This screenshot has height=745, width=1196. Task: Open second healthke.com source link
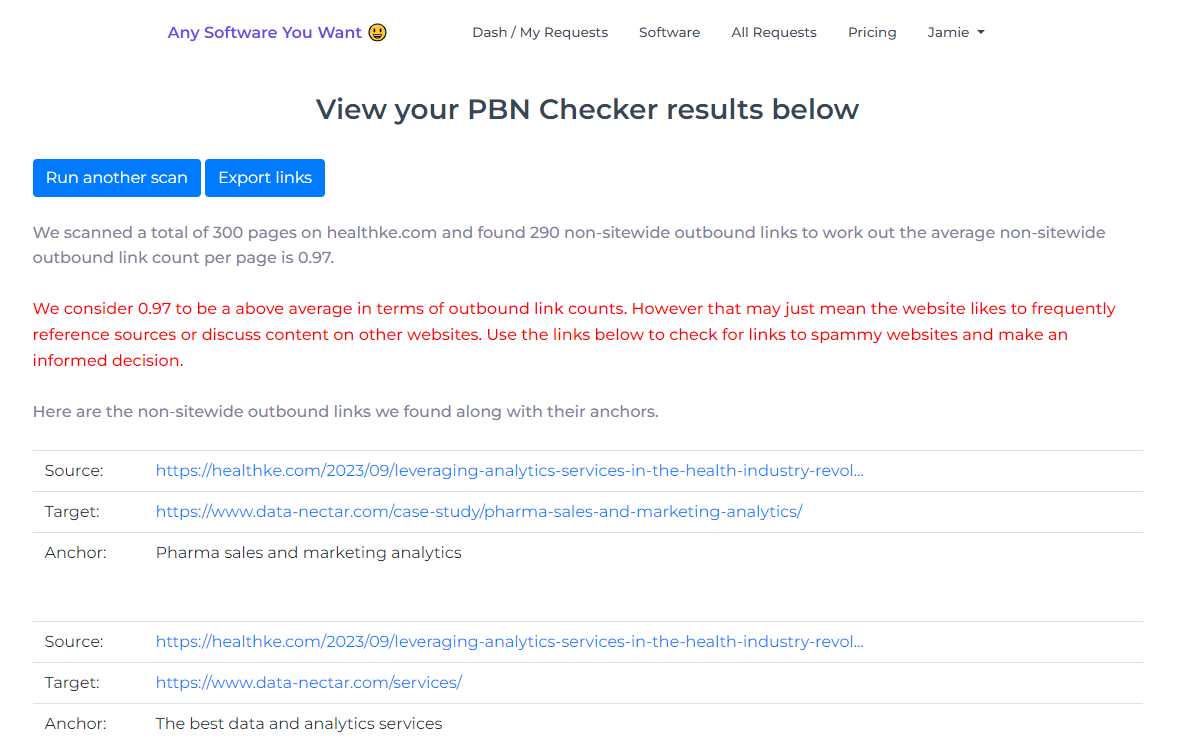(x=510, y=641)
